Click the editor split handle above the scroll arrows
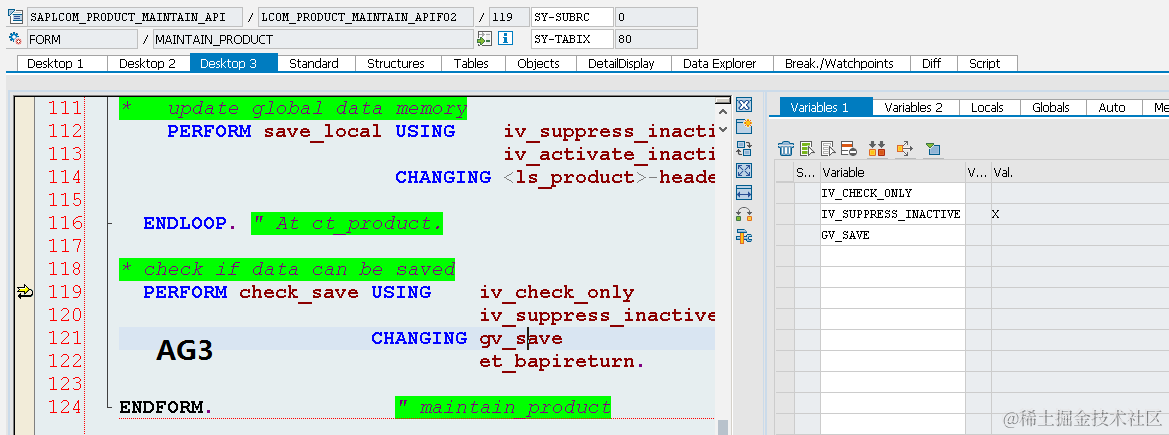 (722, 100)
